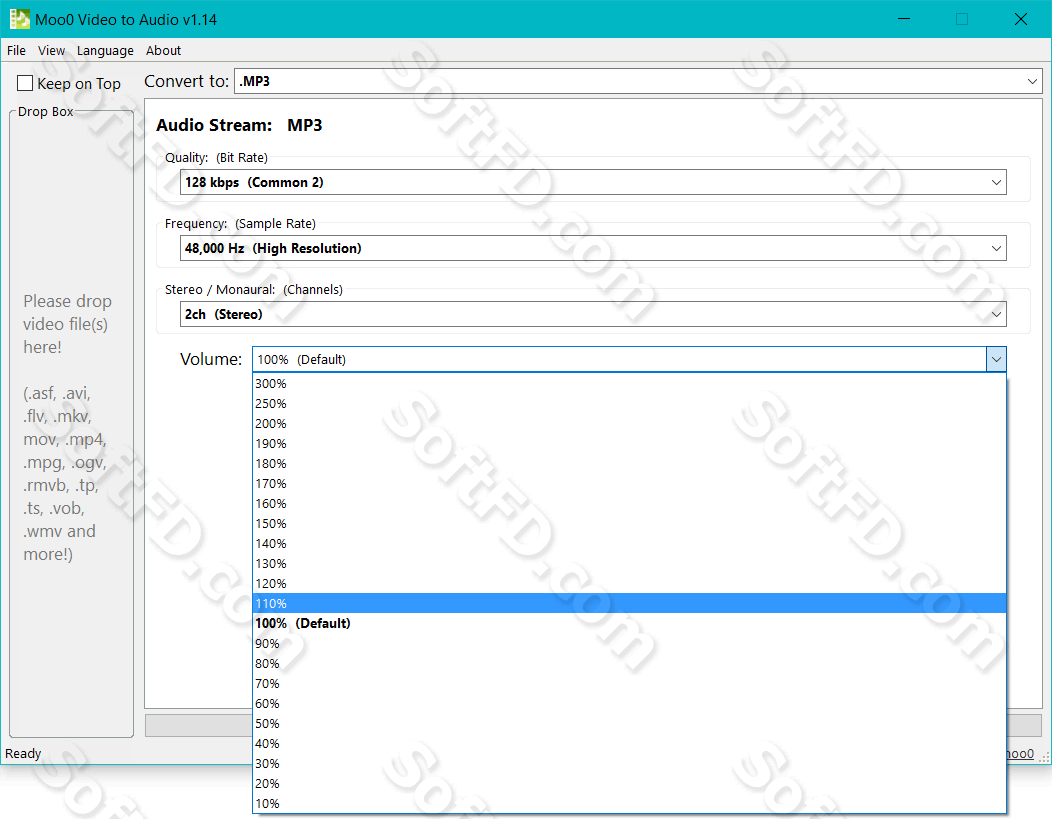Select 200% volume option

[629, 424]
